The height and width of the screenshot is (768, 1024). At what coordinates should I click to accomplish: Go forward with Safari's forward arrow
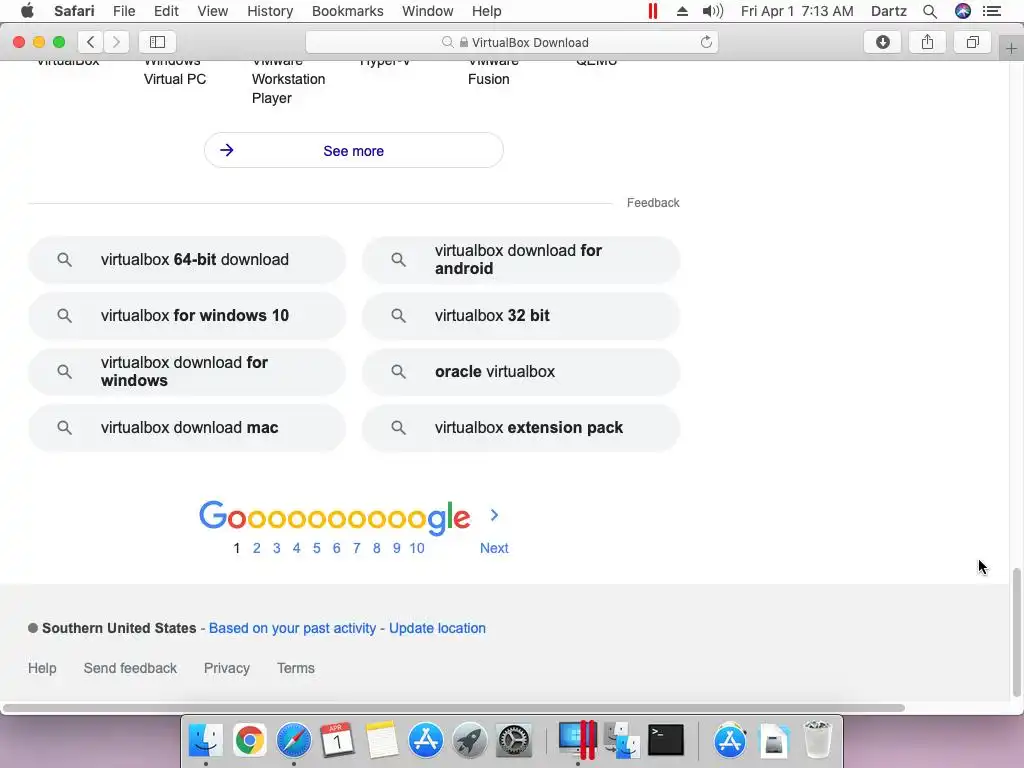pyautogui.click(x=116, y=42)
